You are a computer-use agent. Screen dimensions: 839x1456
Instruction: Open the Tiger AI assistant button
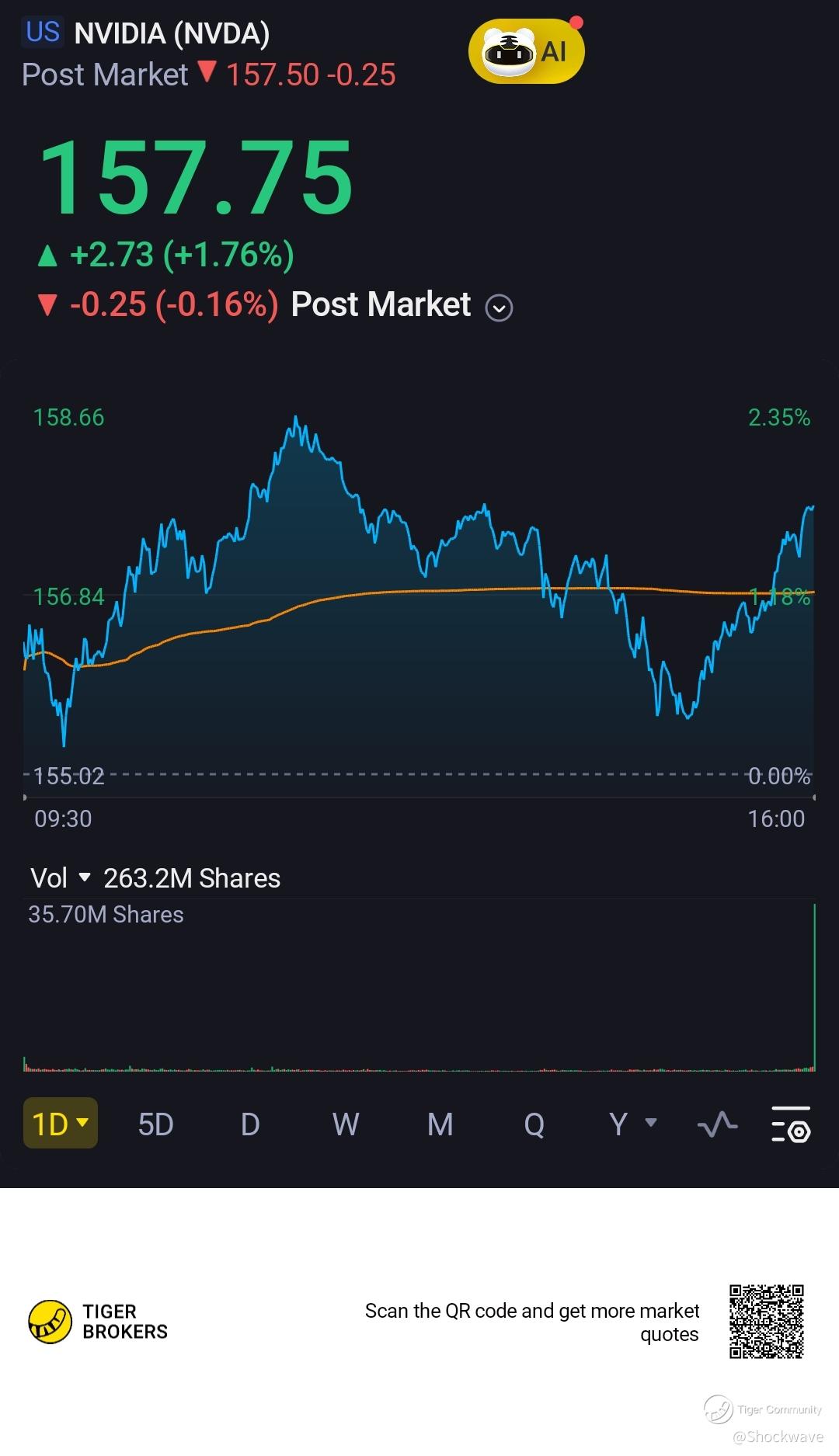pyautogui.click(x=526, y=51)
